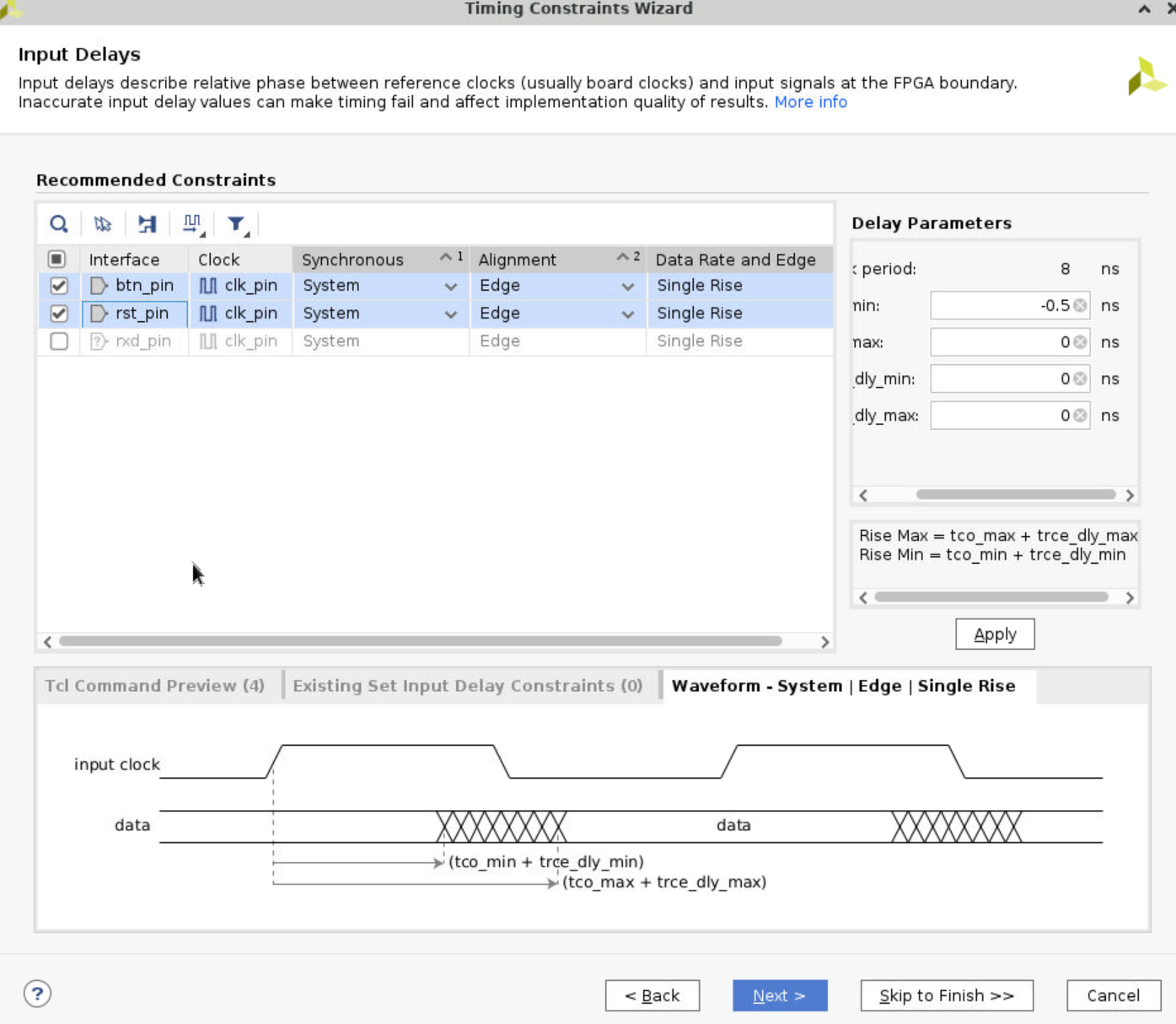This screenshot has height=1024, width=1176.
Task: Click the select-all cursor toolbar icon
Action: [x=103, y=224]
